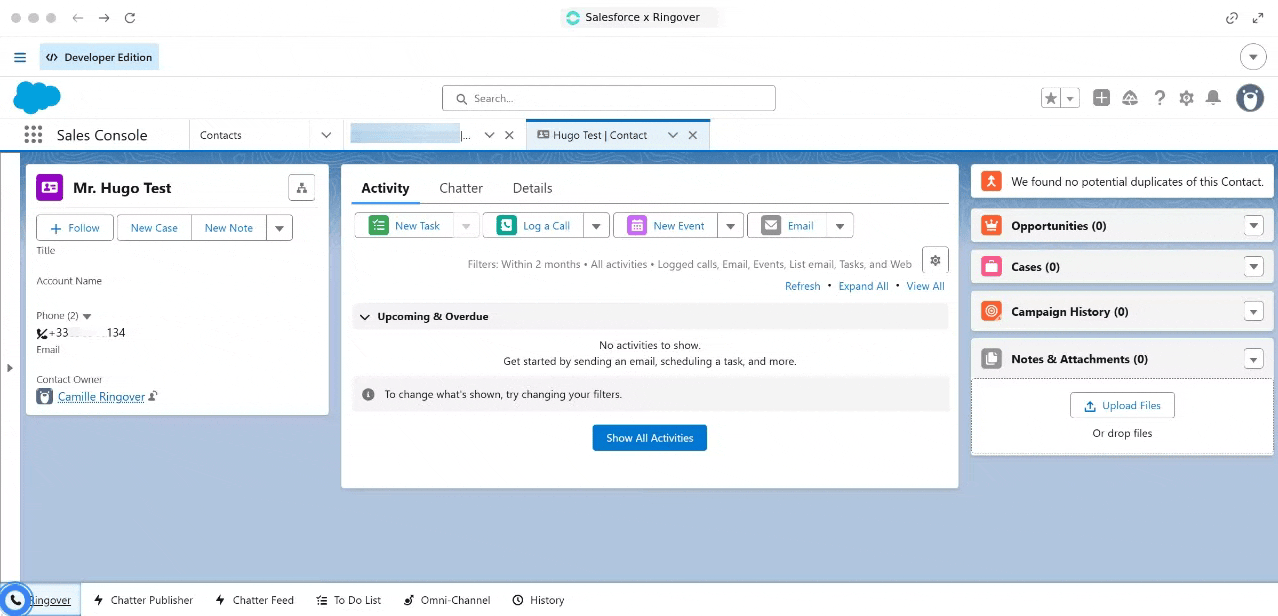Open Notes & Attachments dropdown
The width and height of the screenshot is (1278, 616).
click(1254, 359)
